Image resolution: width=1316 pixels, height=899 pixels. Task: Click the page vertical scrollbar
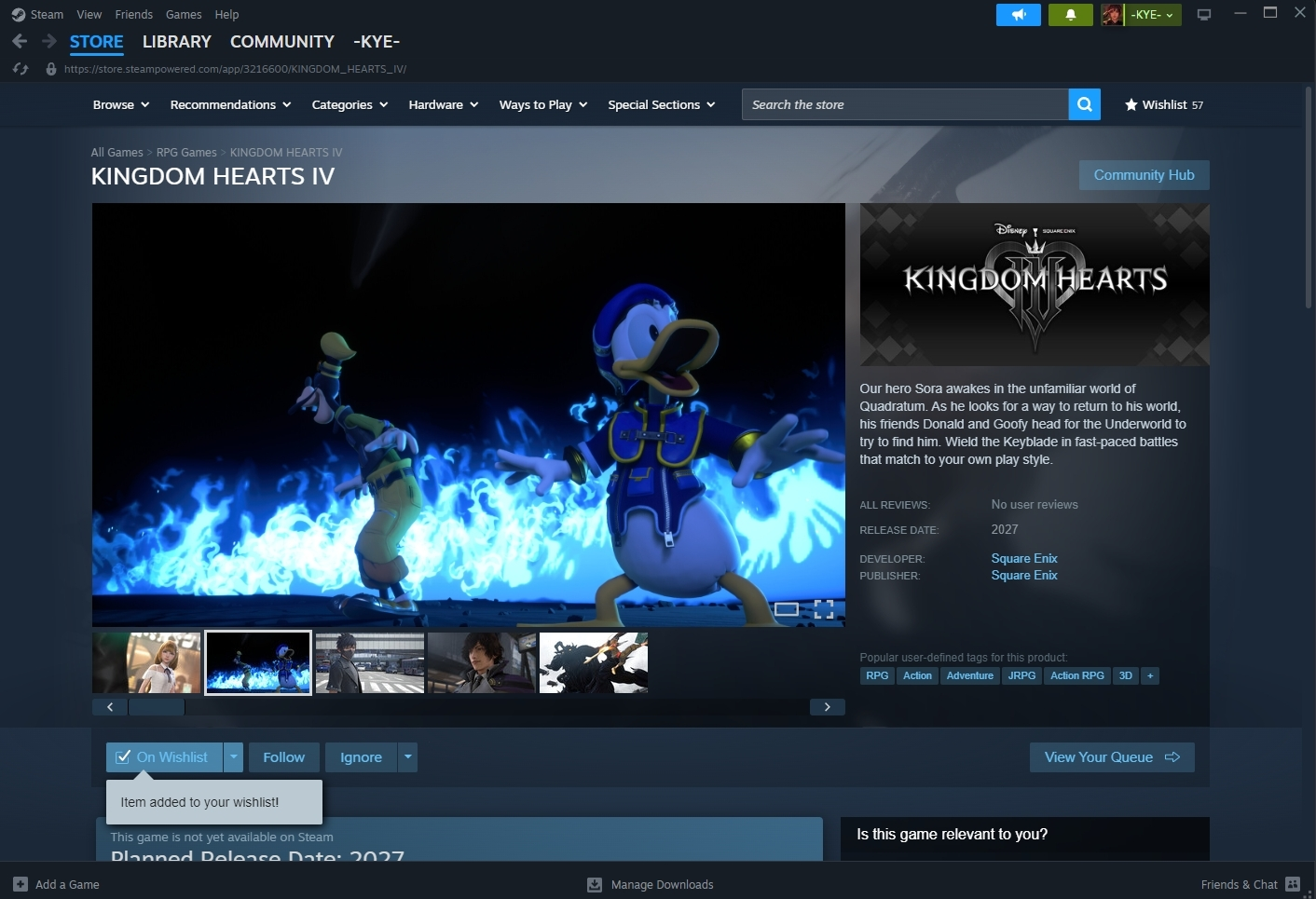1309,198
